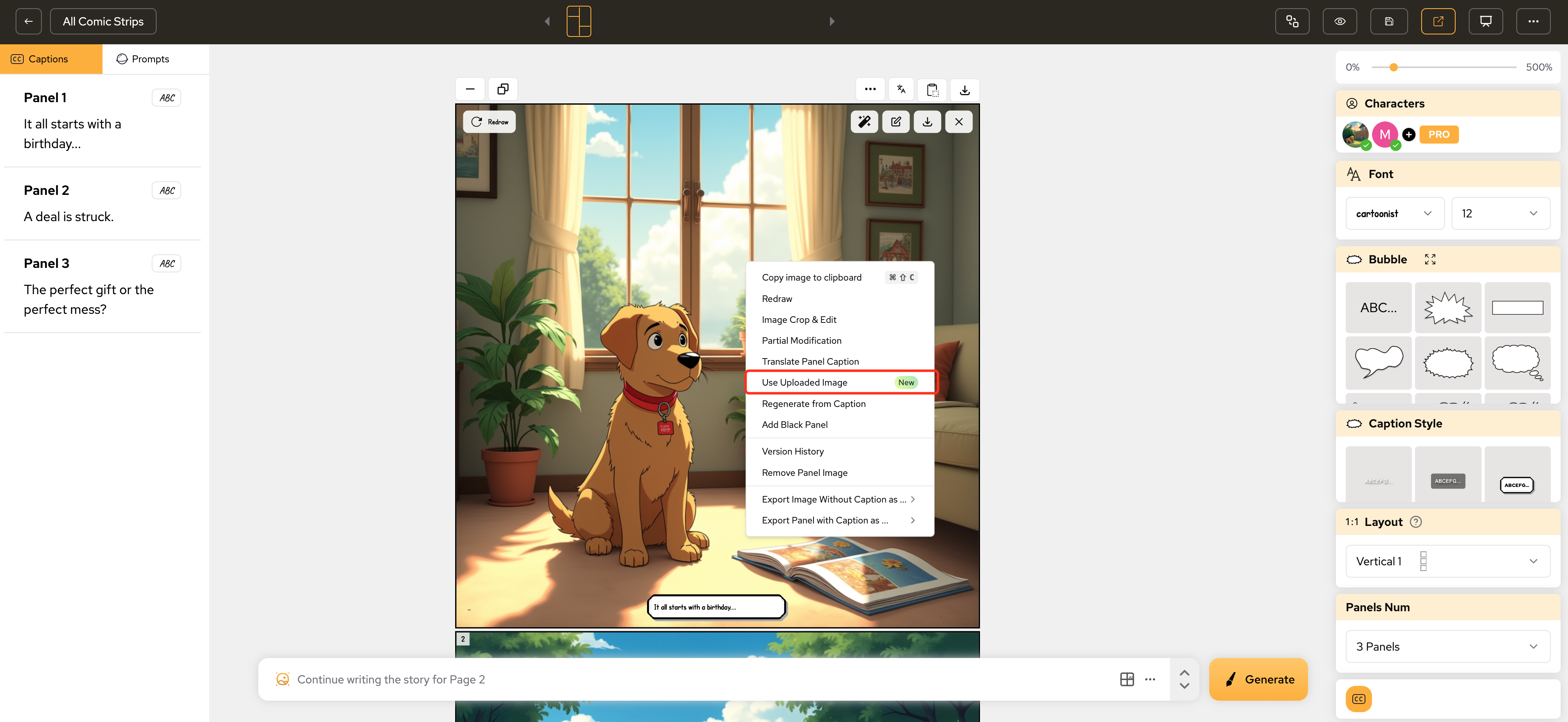Click the magic wand edit icon
This screenshot has width=1568, height=722.
[864, 122]
